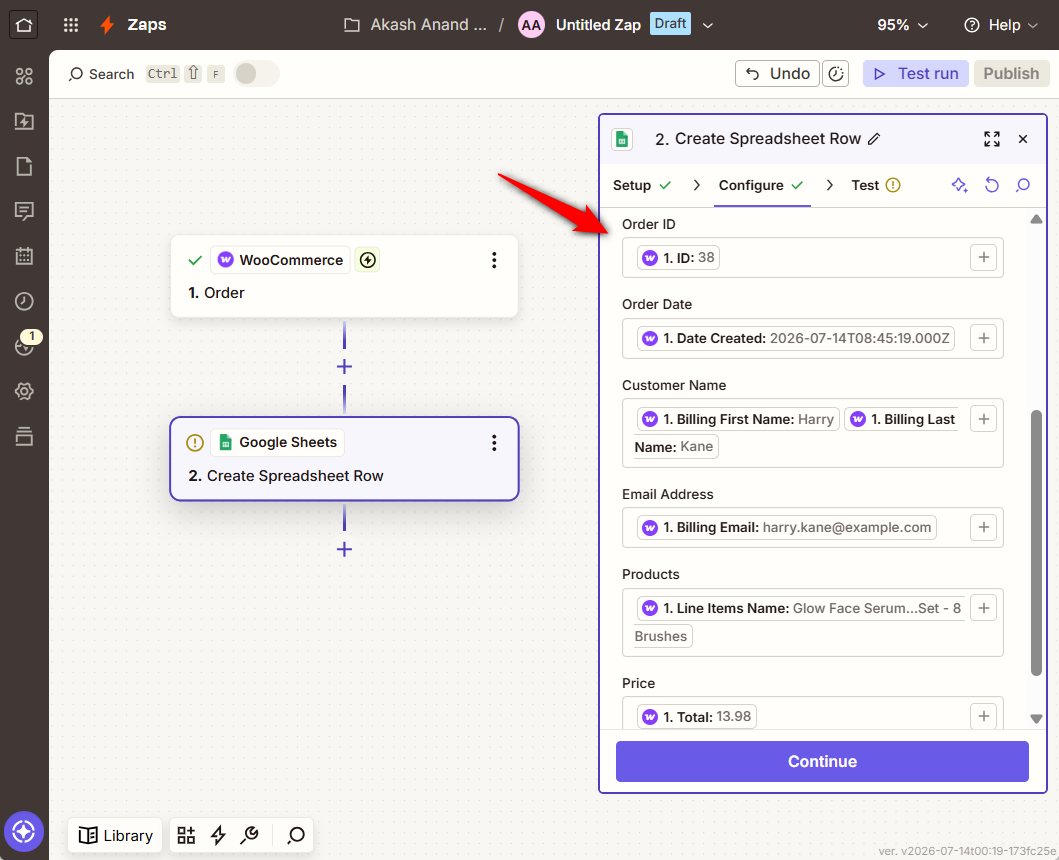Close the Create Spreadsheet Row panel
The image size is (1059, 860).
point(1023,139)
